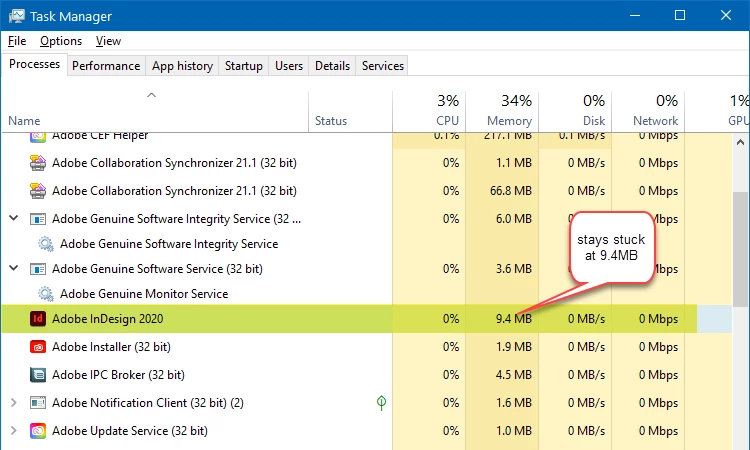This screenshot has height=450, width=750.
Task: Open the Users tab
Action: [289, 66]
